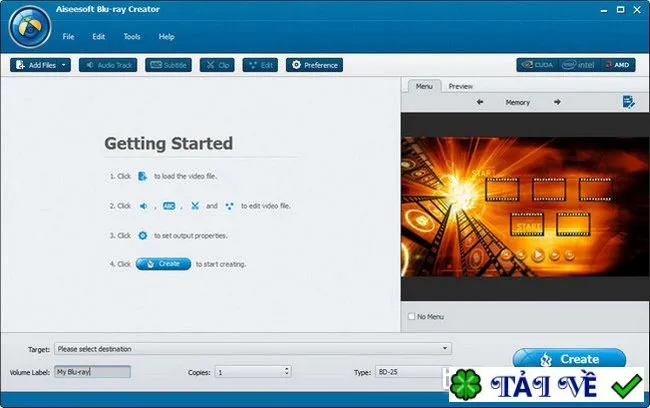Image resolution: width=650 pixels, height=408 pixels.
Task: Toggle the CUDA acceleration indicator
Action: coord(538,65)
